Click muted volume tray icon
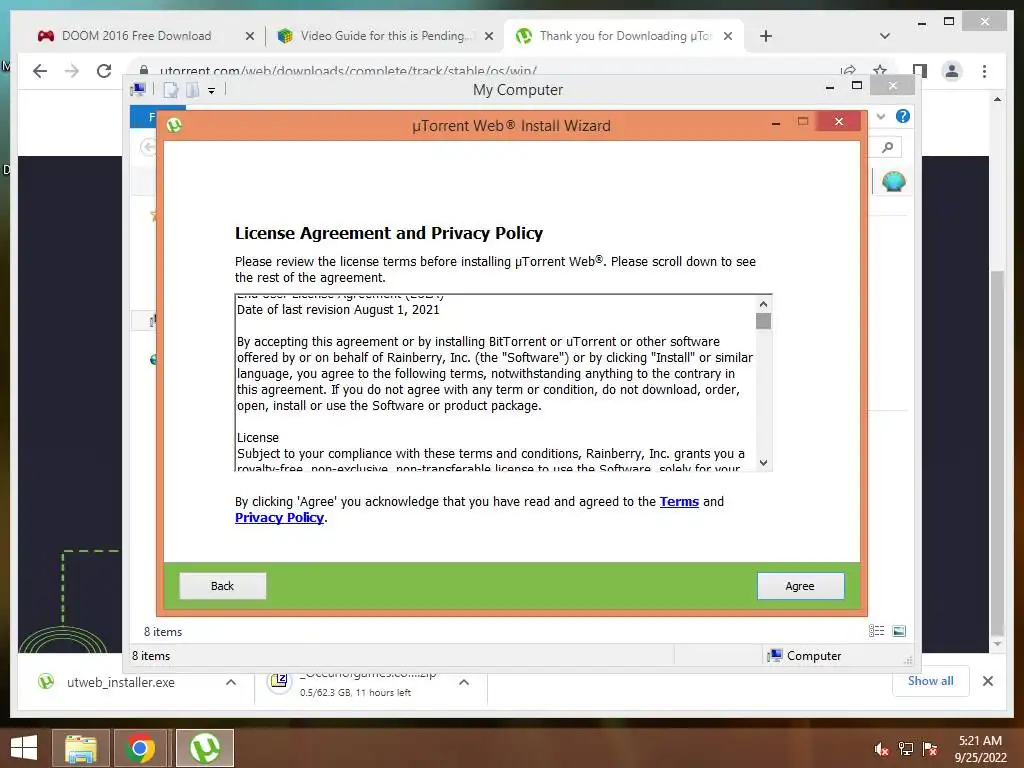This screenshot has width=1024, height=768. click(x=881, y=749)
